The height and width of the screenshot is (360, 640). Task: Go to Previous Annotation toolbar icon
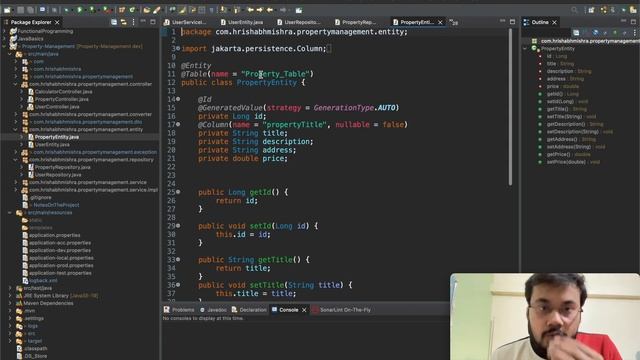[x=237, y=10]
